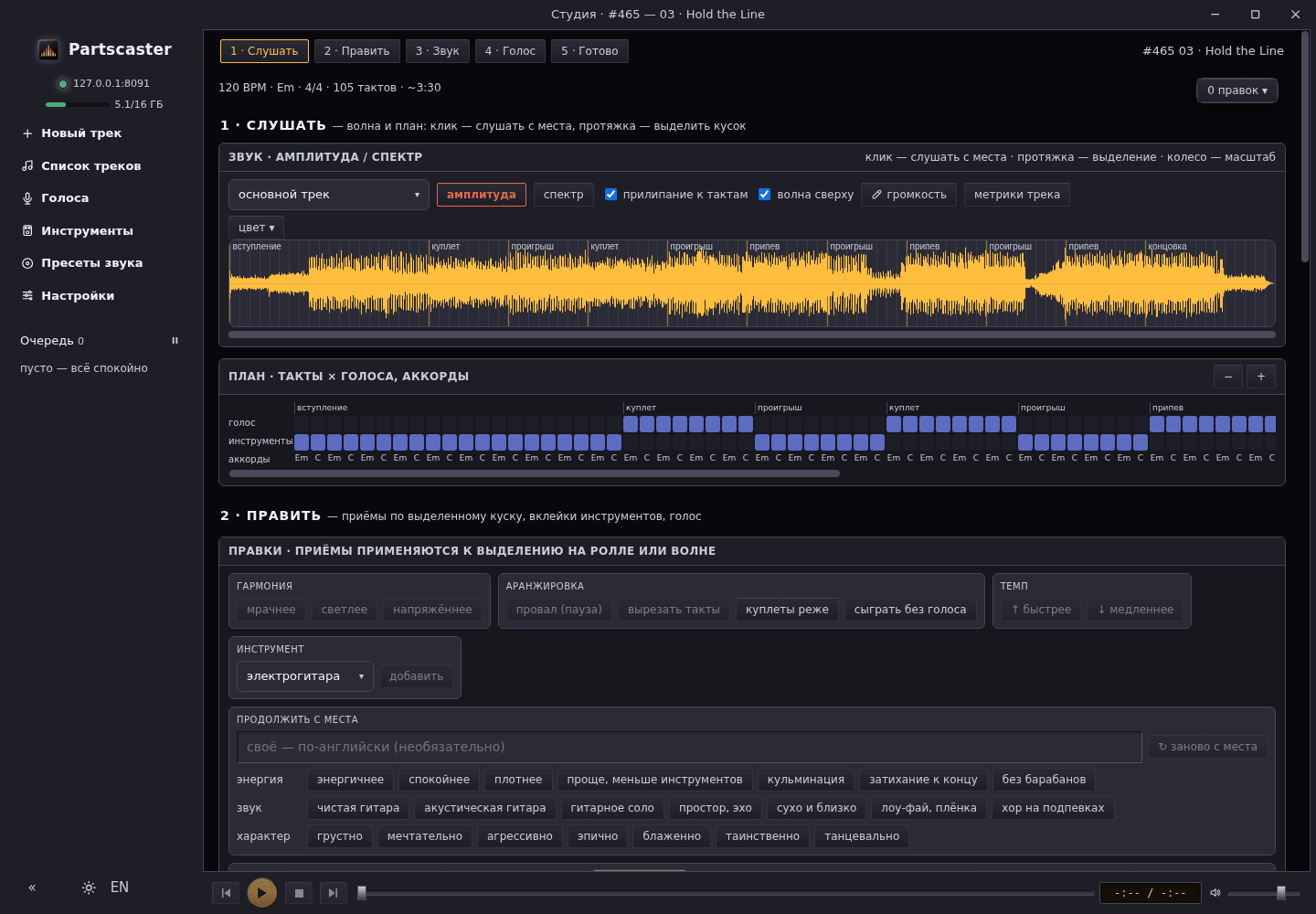The height and width of the screenshot is (914, 1316).
Task: Switch to tab 4 · Голос
Action: click(511, 51)
